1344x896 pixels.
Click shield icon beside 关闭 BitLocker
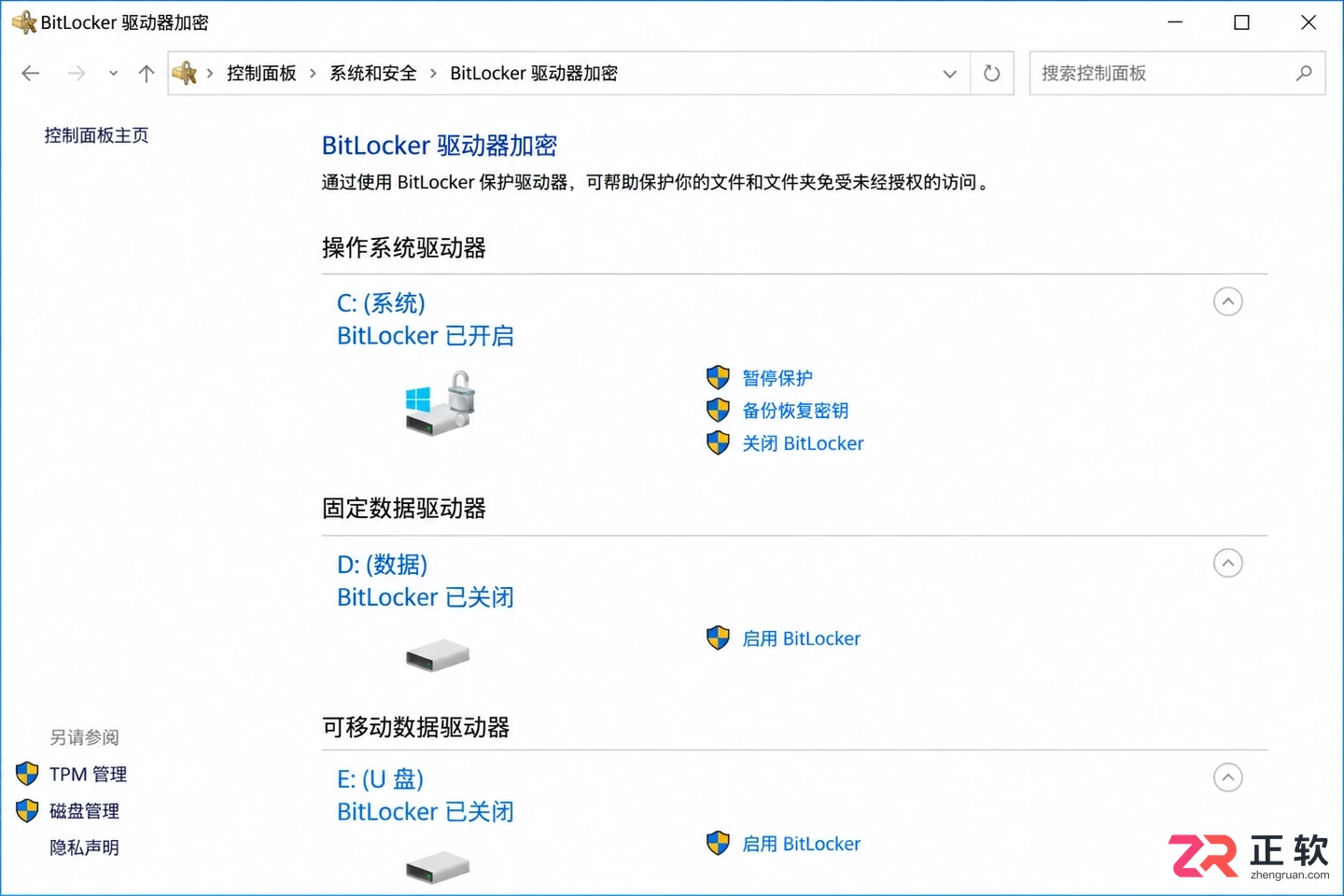pos(718,442)
